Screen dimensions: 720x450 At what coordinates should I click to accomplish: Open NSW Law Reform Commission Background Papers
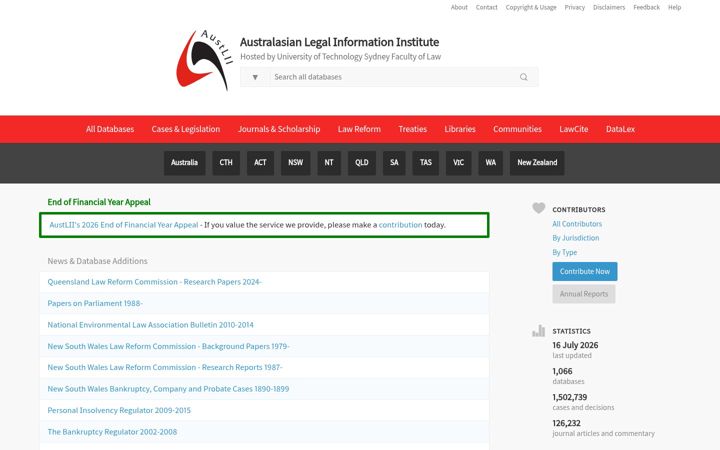[x=169, y=346]
